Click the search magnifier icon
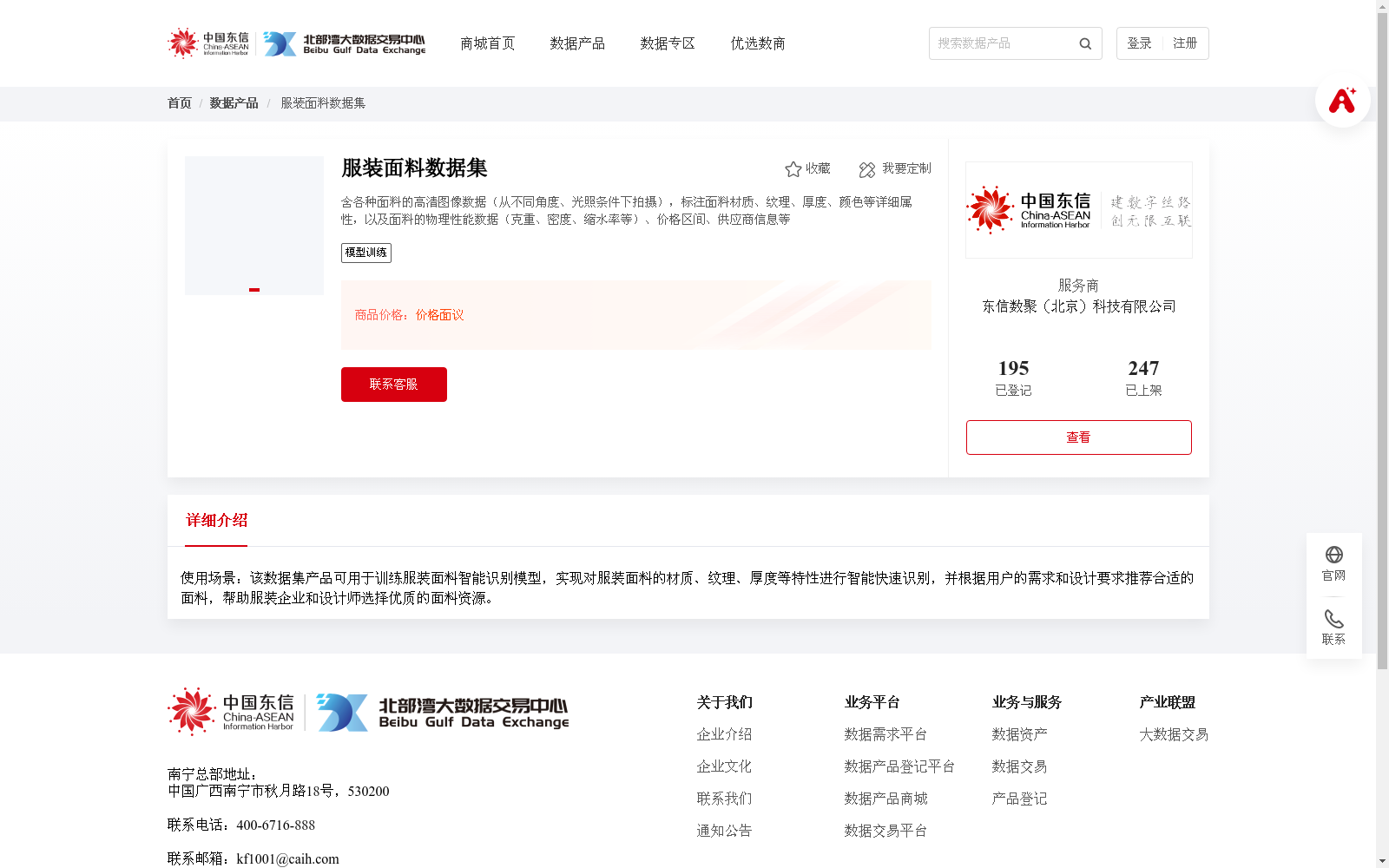 click(x=1085, y=43)
